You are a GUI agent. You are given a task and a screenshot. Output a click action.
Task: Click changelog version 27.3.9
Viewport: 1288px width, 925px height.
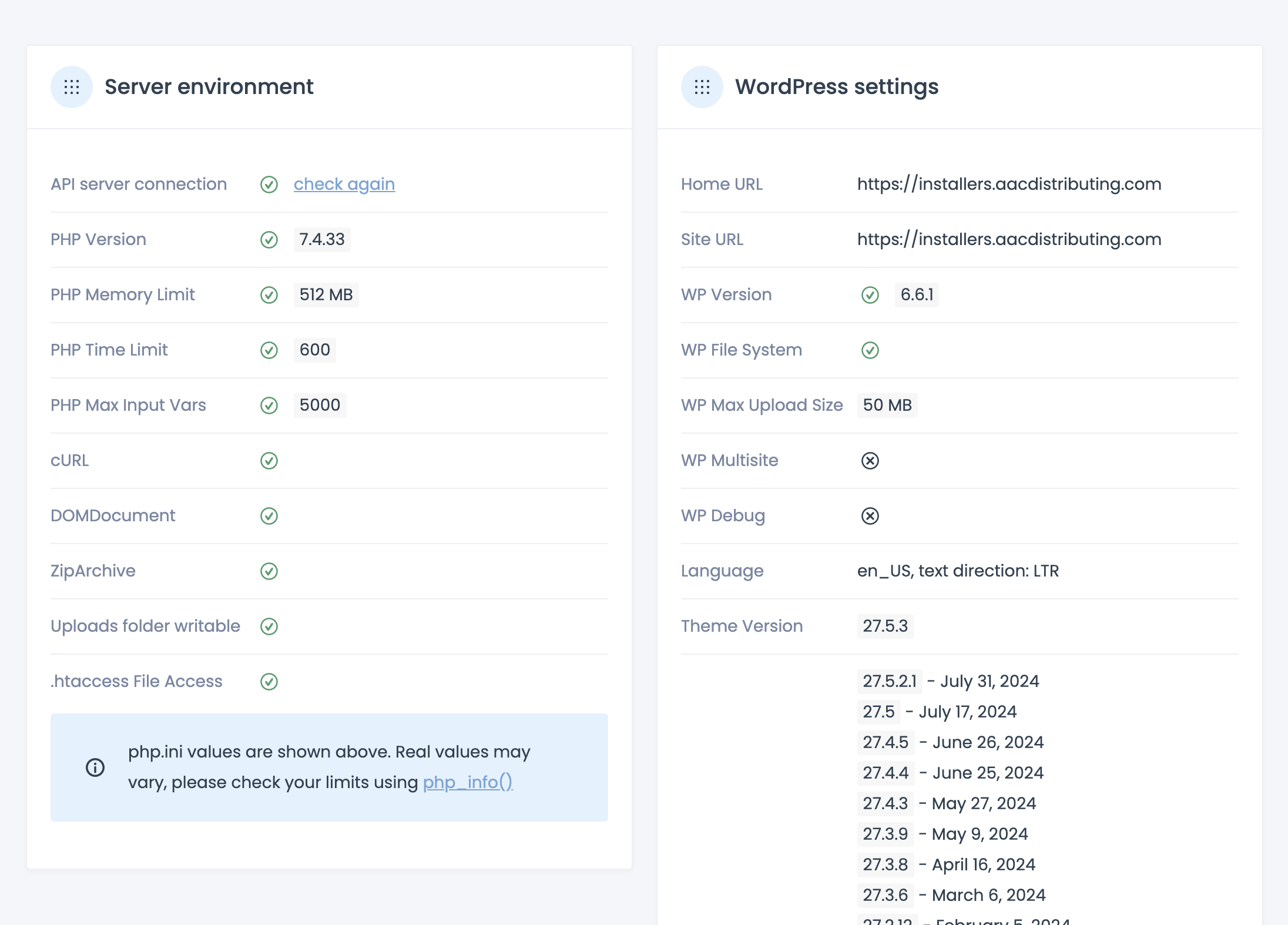(x=885, y=834)
